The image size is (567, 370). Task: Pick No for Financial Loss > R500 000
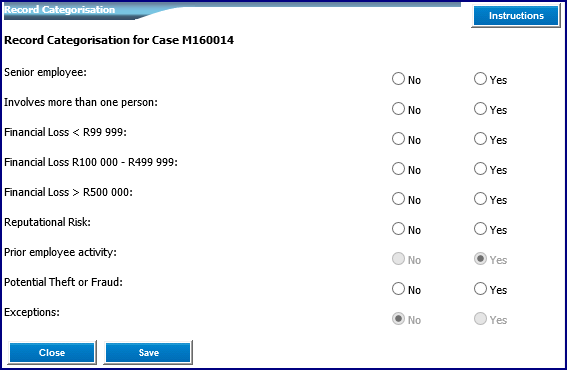tap(398, 199)
